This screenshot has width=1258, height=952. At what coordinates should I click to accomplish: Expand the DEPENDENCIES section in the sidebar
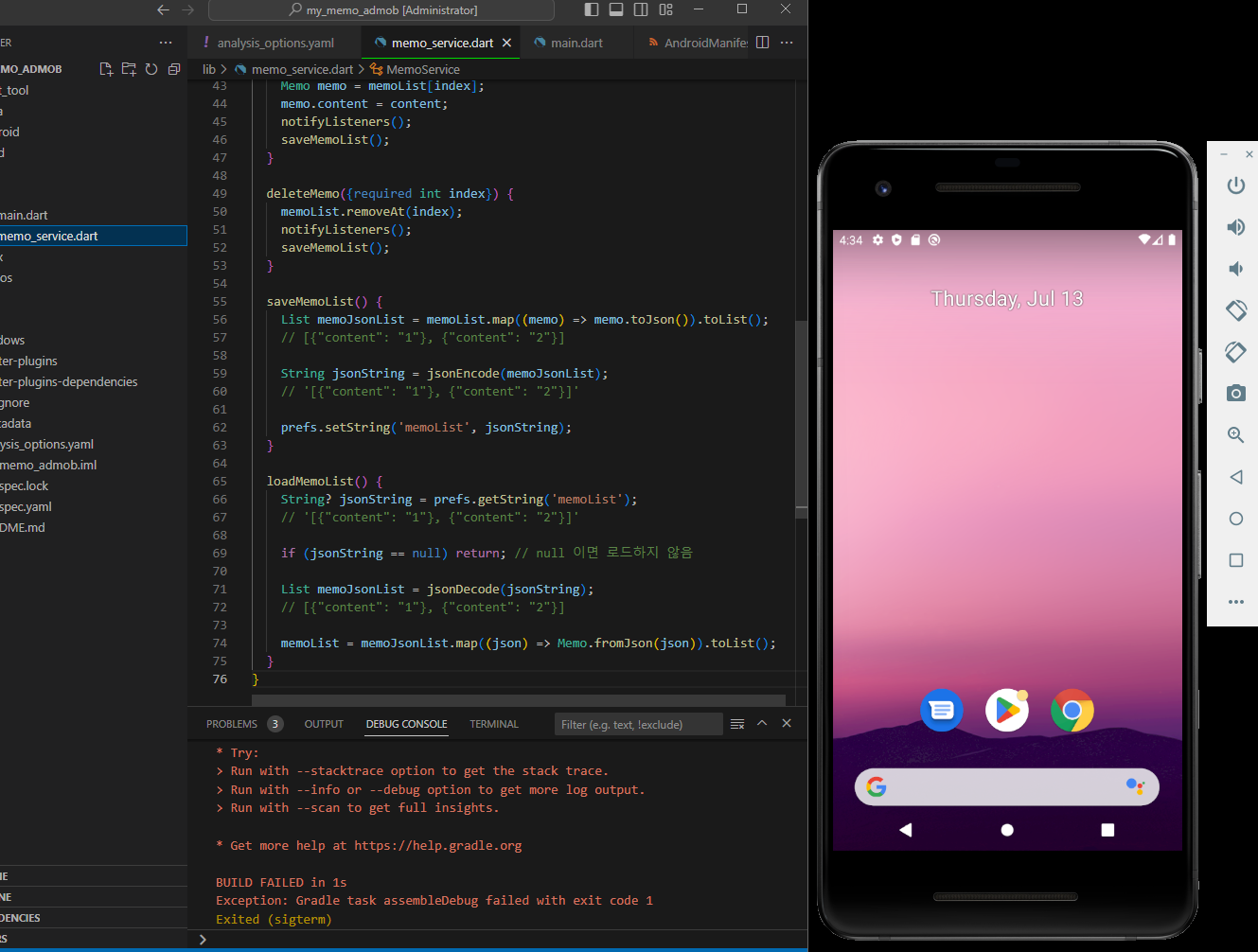click(94, 918)
